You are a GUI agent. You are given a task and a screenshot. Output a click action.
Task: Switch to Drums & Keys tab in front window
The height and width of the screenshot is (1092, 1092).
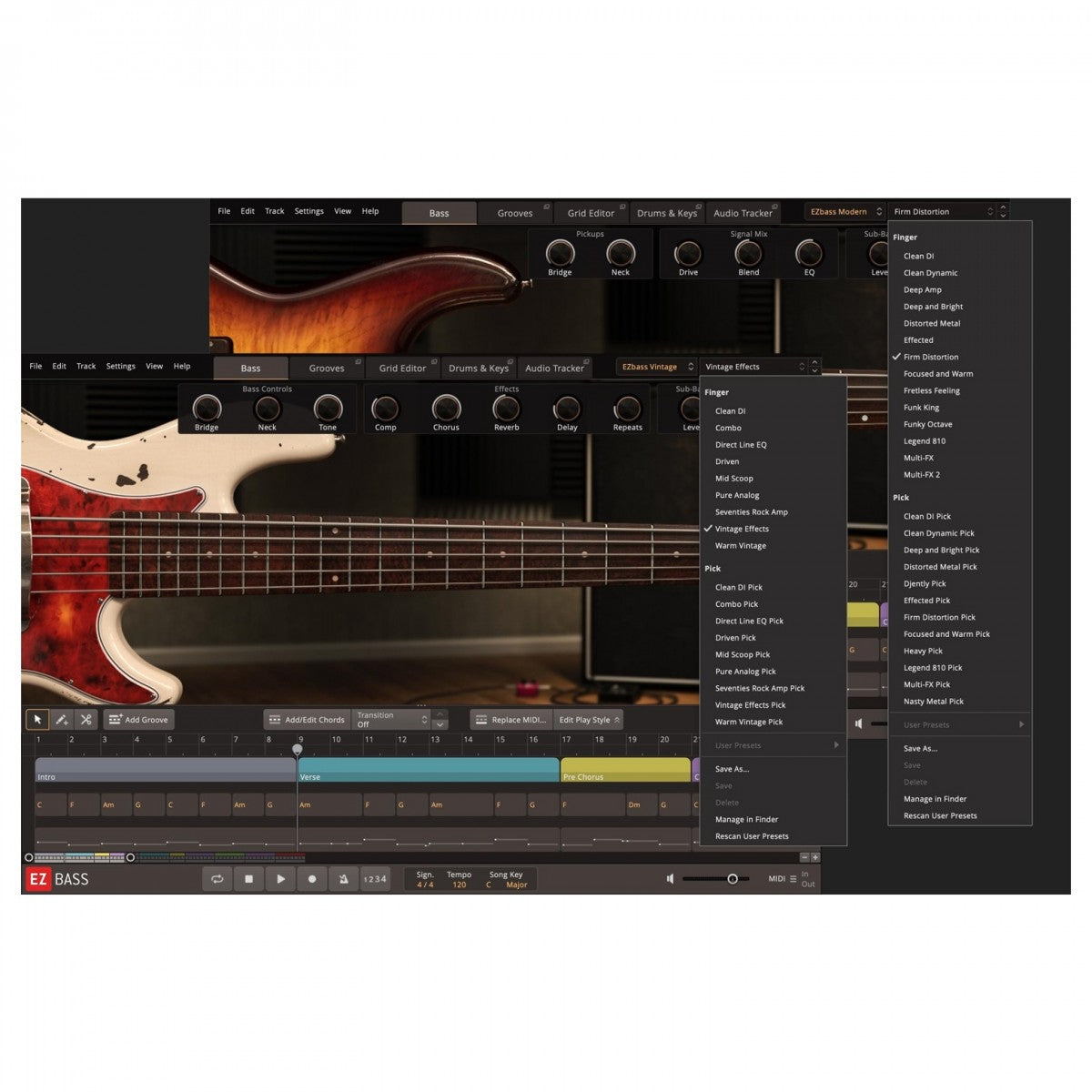click(479, 368)
